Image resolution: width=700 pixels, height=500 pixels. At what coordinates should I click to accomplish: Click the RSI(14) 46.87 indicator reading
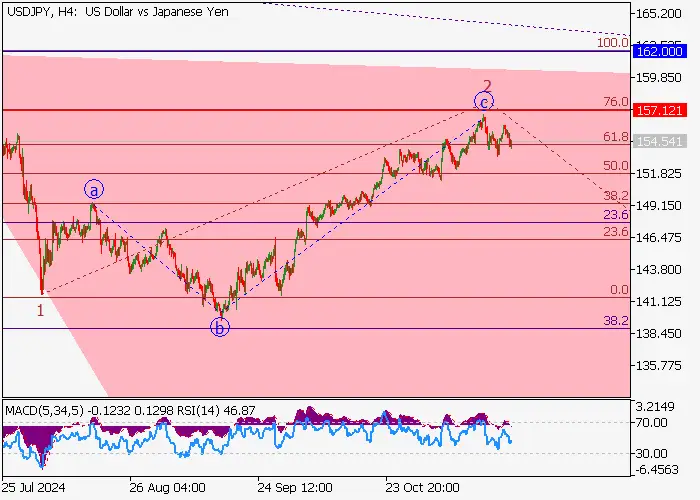pyautogui.click(x=216, y=410)
